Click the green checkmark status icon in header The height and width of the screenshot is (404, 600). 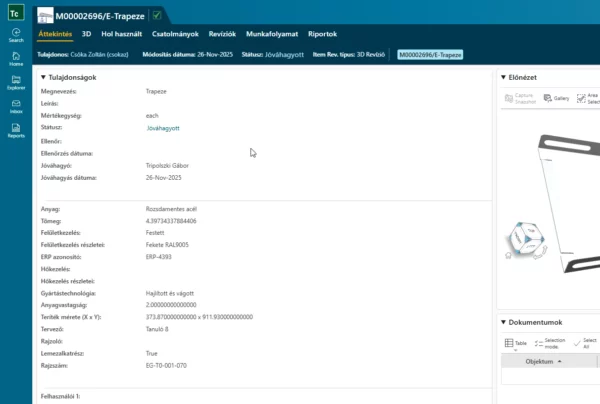pos(157,15)
